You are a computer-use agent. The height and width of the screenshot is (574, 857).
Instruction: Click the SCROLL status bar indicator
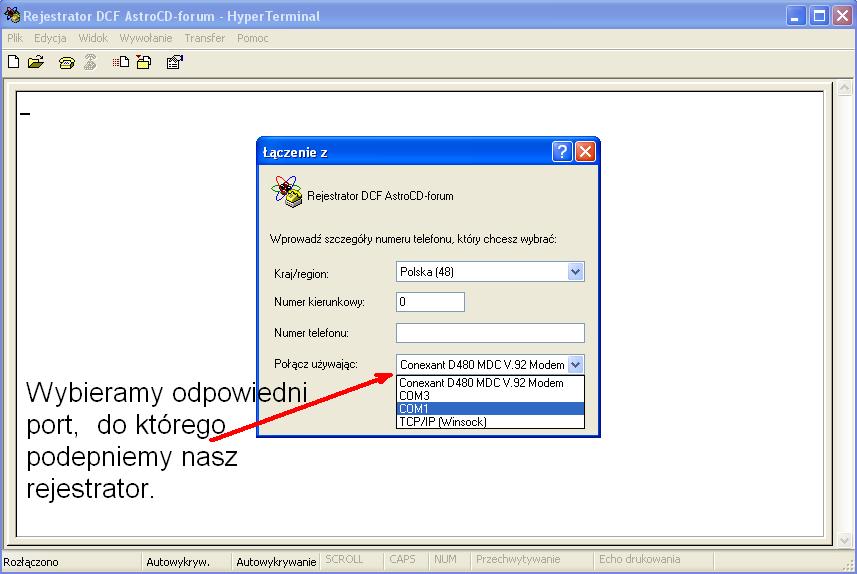(344, 559)
